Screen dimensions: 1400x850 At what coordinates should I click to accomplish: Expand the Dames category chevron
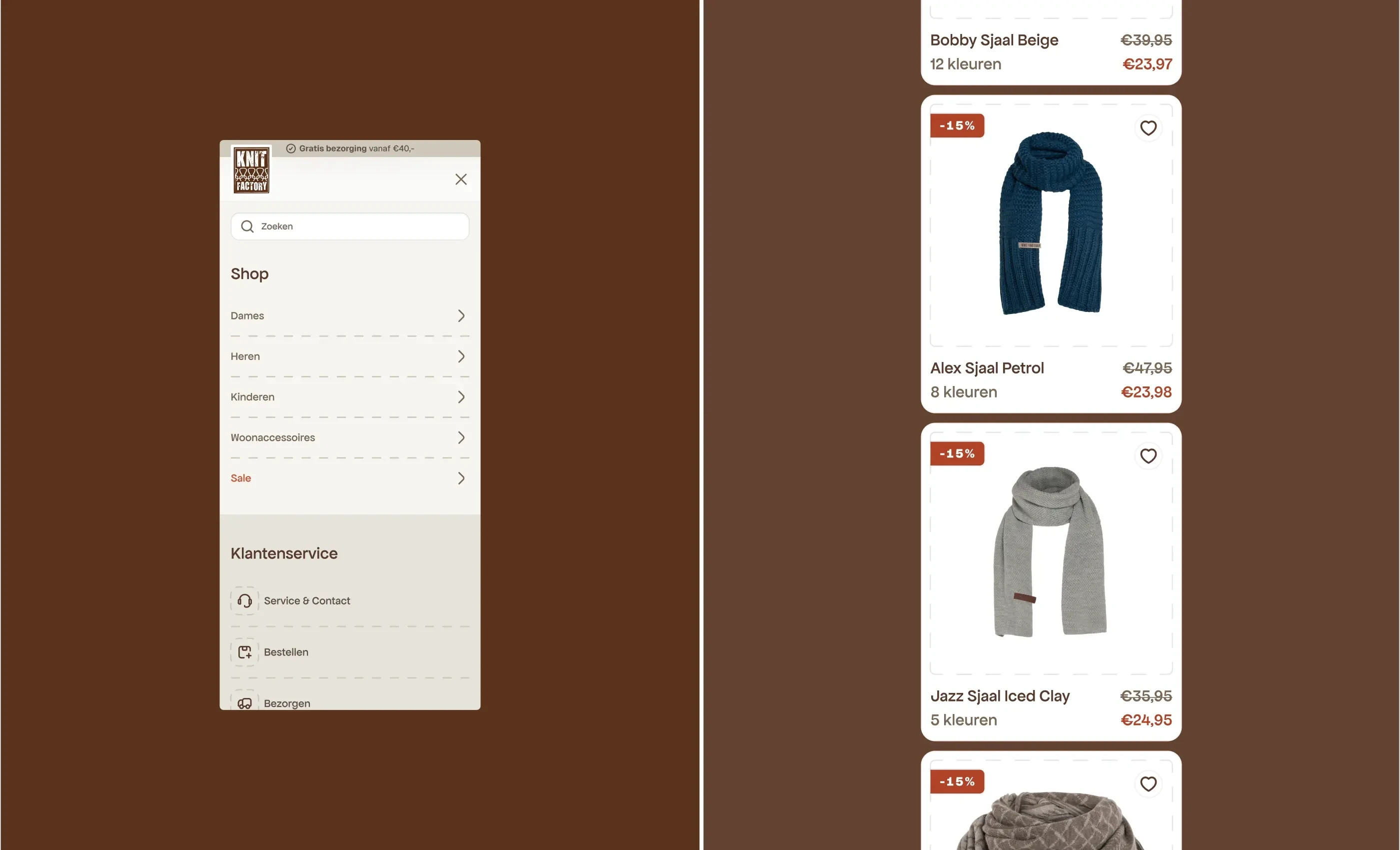[x=461, y=315]
